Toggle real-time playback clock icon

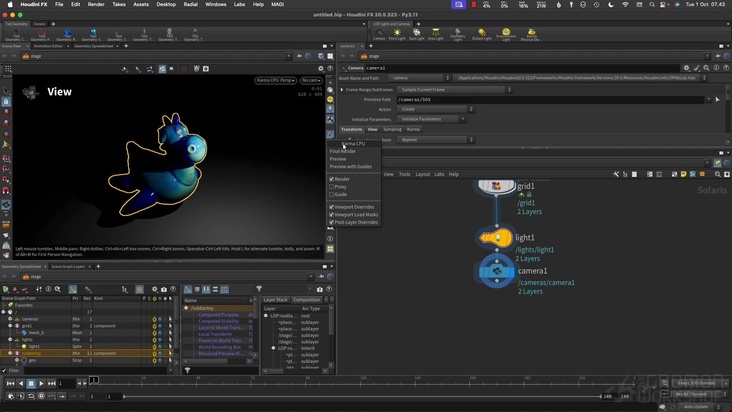(41, 396)
